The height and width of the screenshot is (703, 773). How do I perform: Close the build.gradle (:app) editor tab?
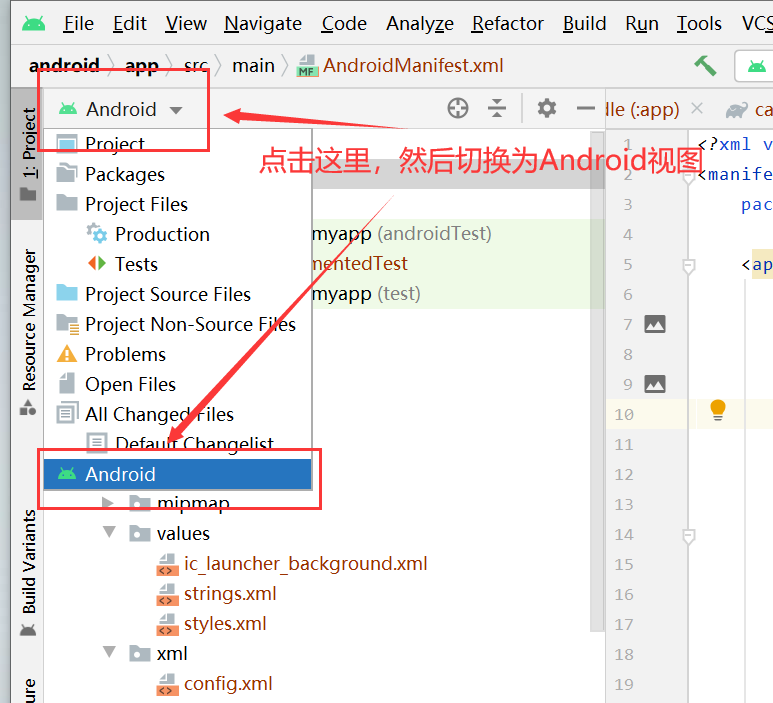point(697,108)
